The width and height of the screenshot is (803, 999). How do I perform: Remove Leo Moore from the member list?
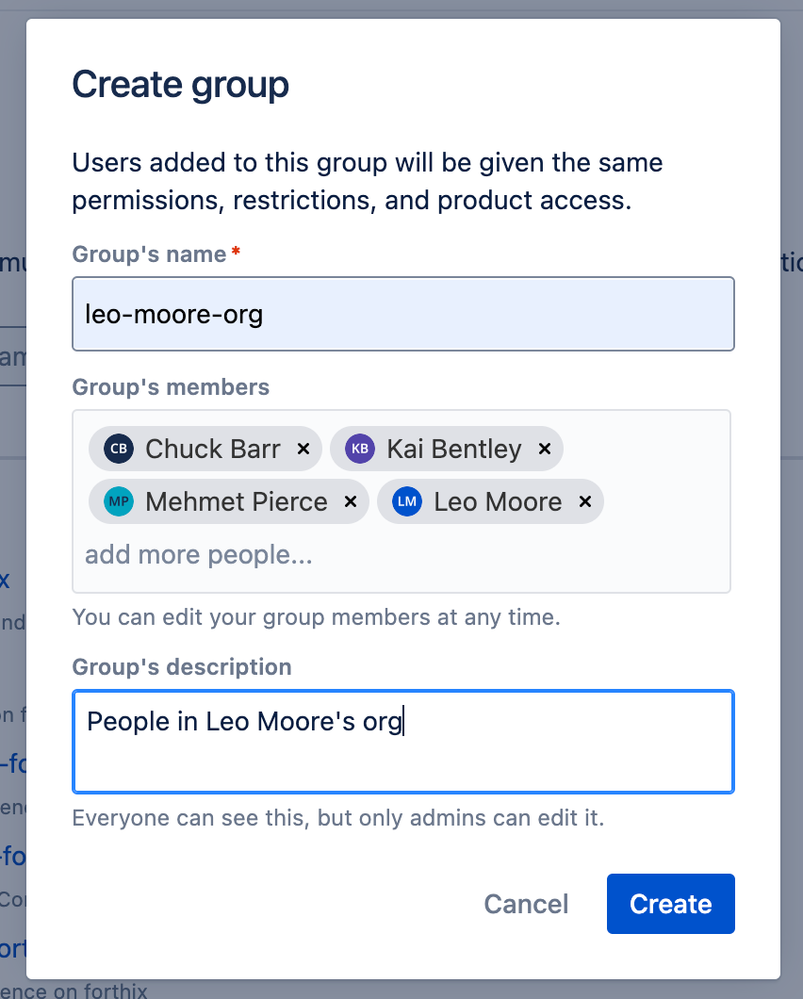pyautogui.click(x=585, y=501)
